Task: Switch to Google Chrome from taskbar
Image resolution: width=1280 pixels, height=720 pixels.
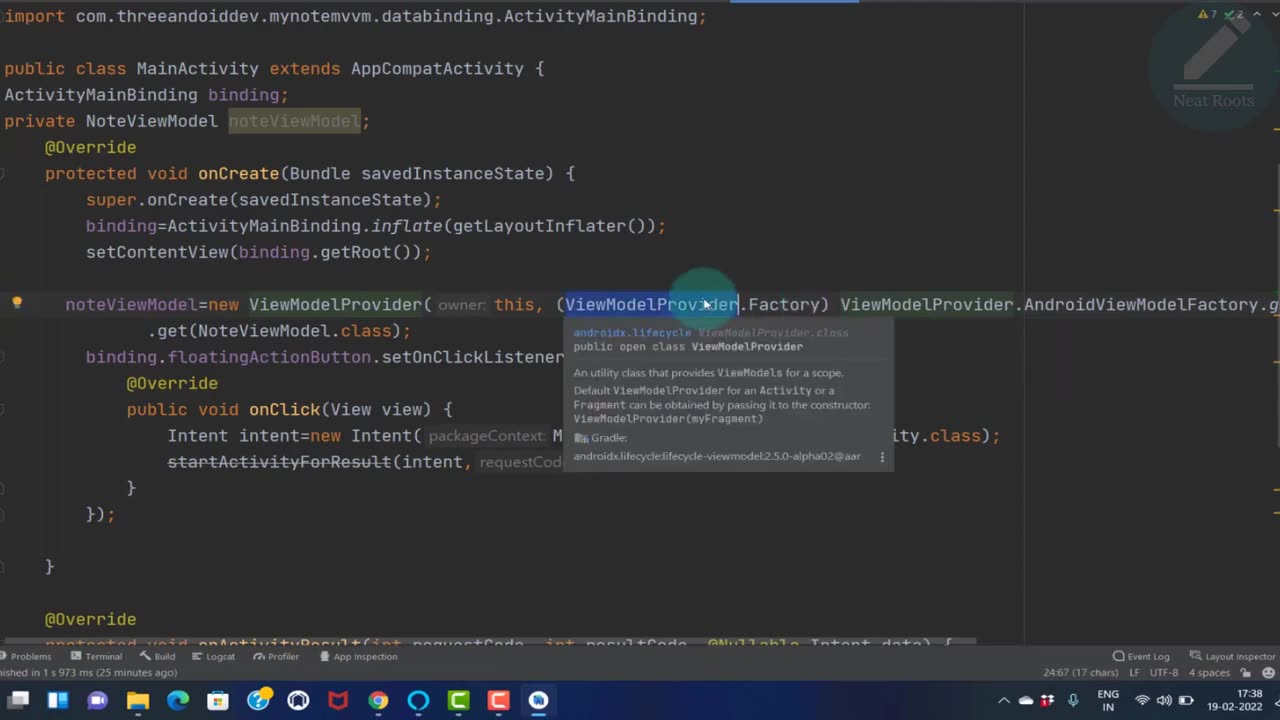Action: [x=378, y=701]
